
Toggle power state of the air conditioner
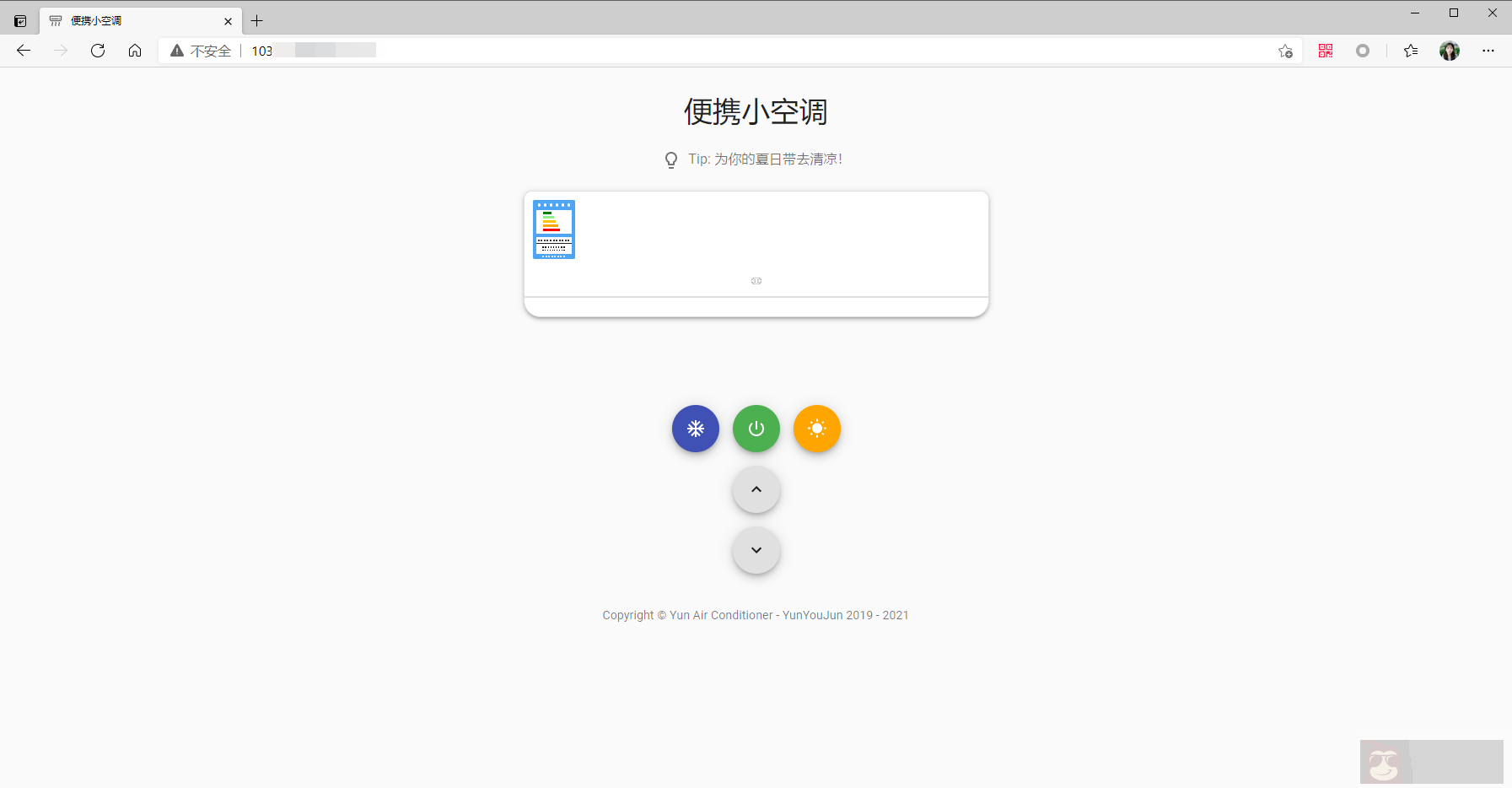[756, 429]
